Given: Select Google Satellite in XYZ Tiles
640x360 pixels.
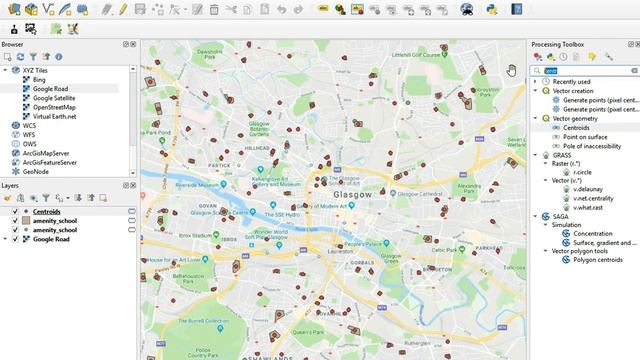Looking at the screenshot, I should pyautogui.click(x=54, y=98).
